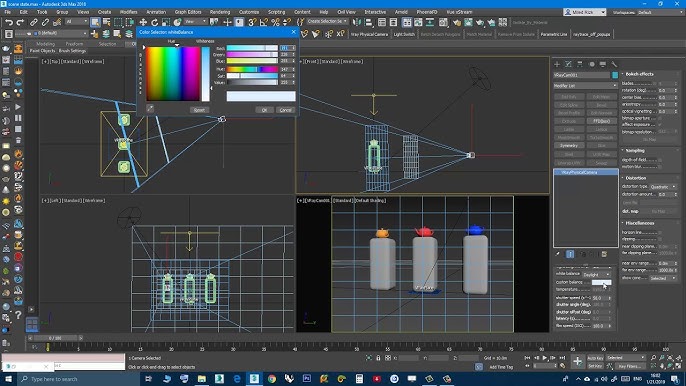Toggle the Set Key button
The image size is (686, 386).
tap(595, 366)
